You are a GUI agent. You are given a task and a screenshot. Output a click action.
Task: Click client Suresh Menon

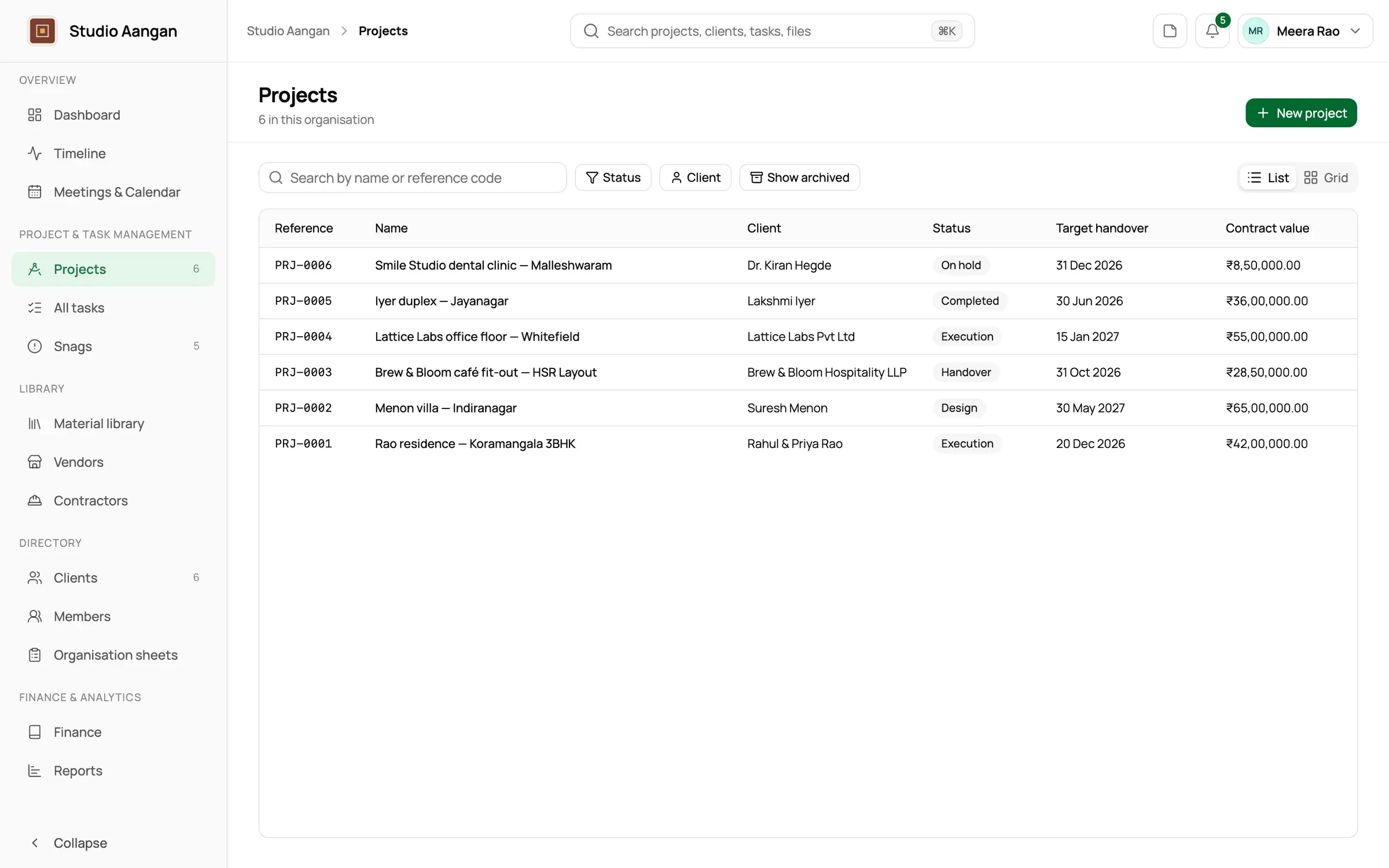tap(787, 408)
